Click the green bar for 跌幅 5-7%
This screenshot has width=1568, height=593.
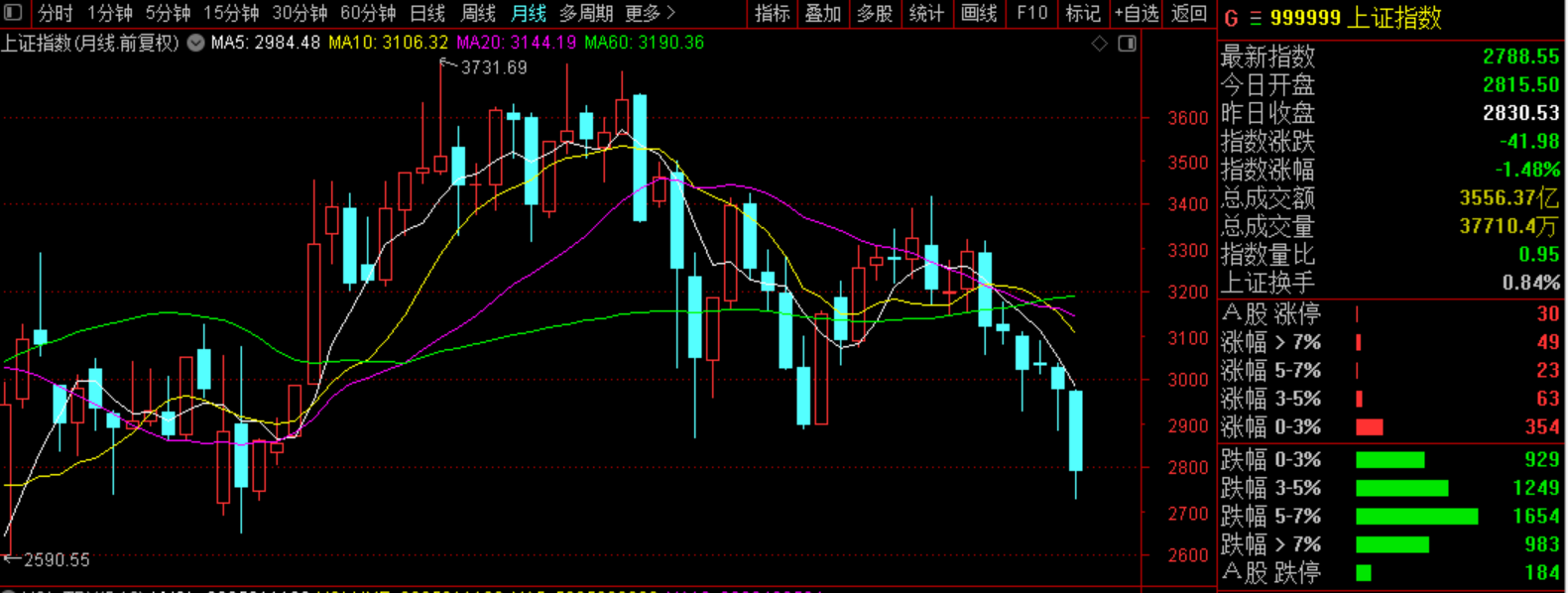point(1416,517)
